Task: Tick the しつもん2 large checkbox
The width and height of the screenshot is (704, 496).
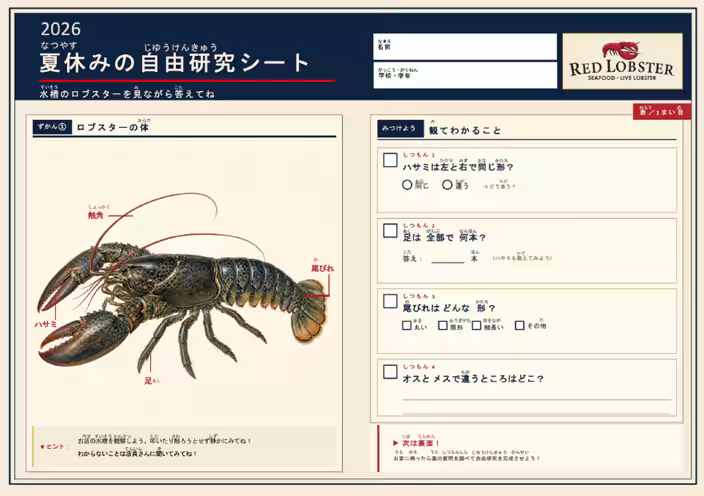Action: [390, 231]
